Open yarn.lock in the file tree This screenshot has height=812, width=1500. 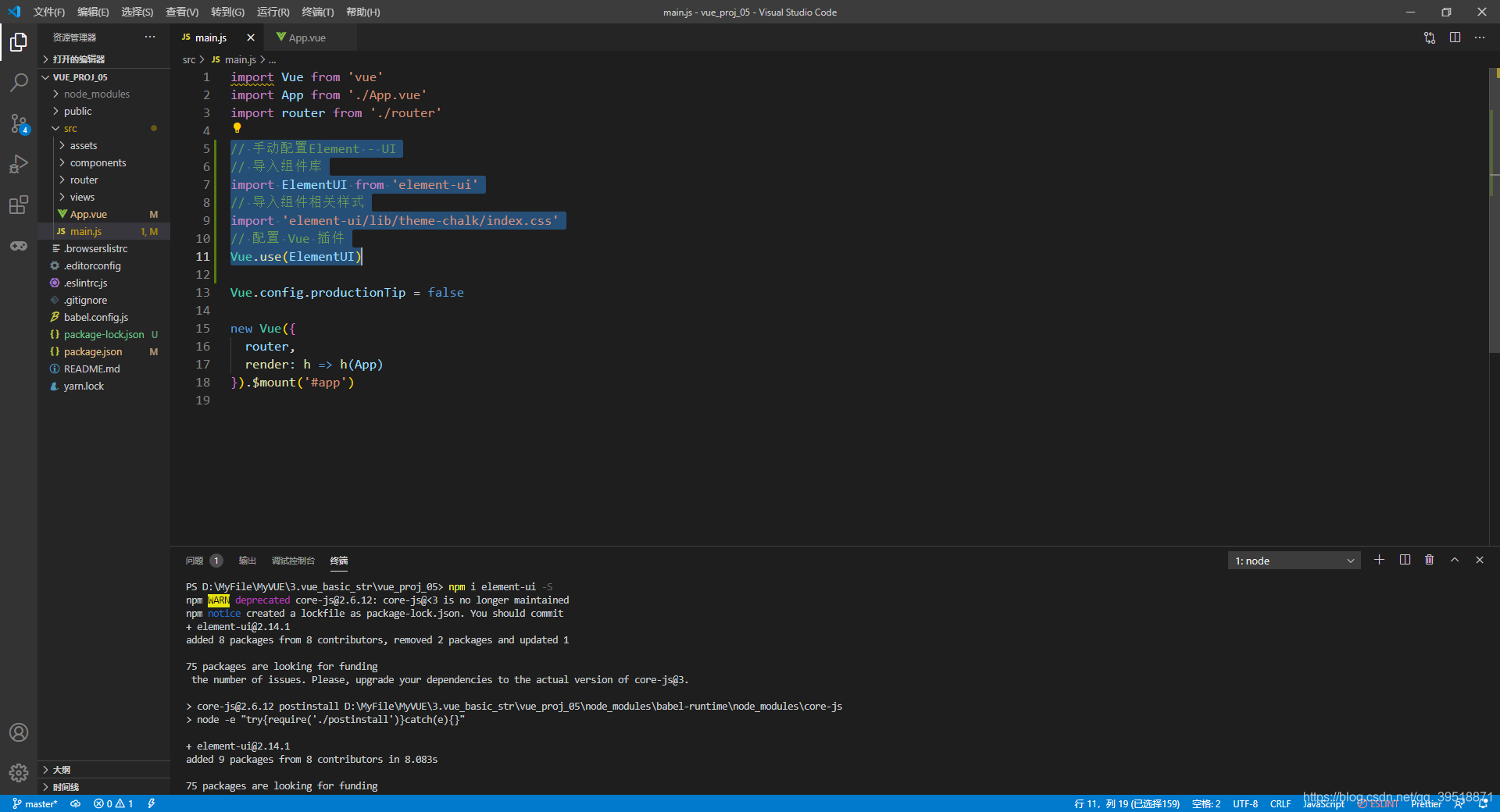(x=104, y=386)
